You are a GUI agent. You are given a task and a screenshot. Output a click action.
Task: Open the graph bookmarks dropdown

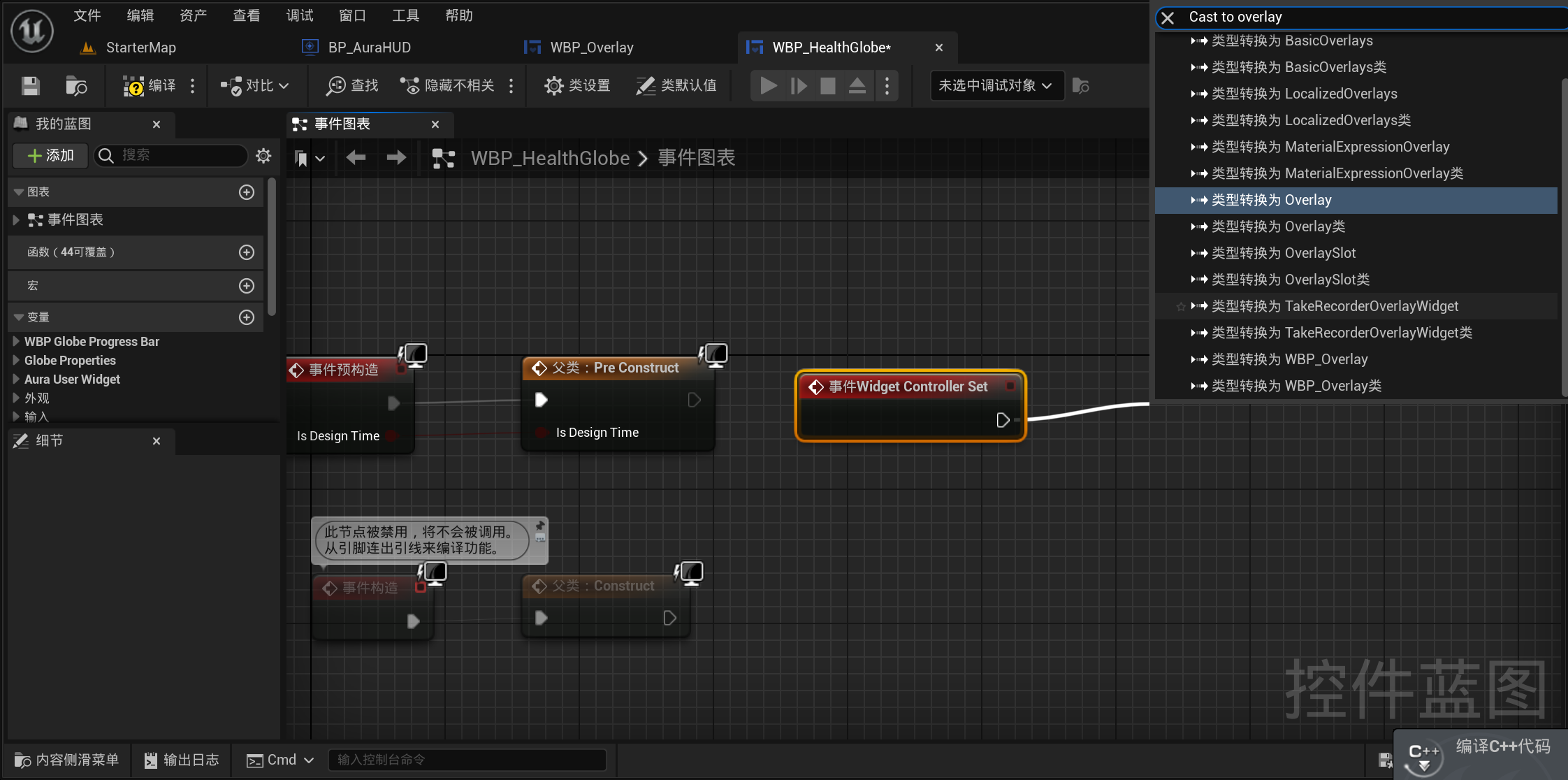309,159
